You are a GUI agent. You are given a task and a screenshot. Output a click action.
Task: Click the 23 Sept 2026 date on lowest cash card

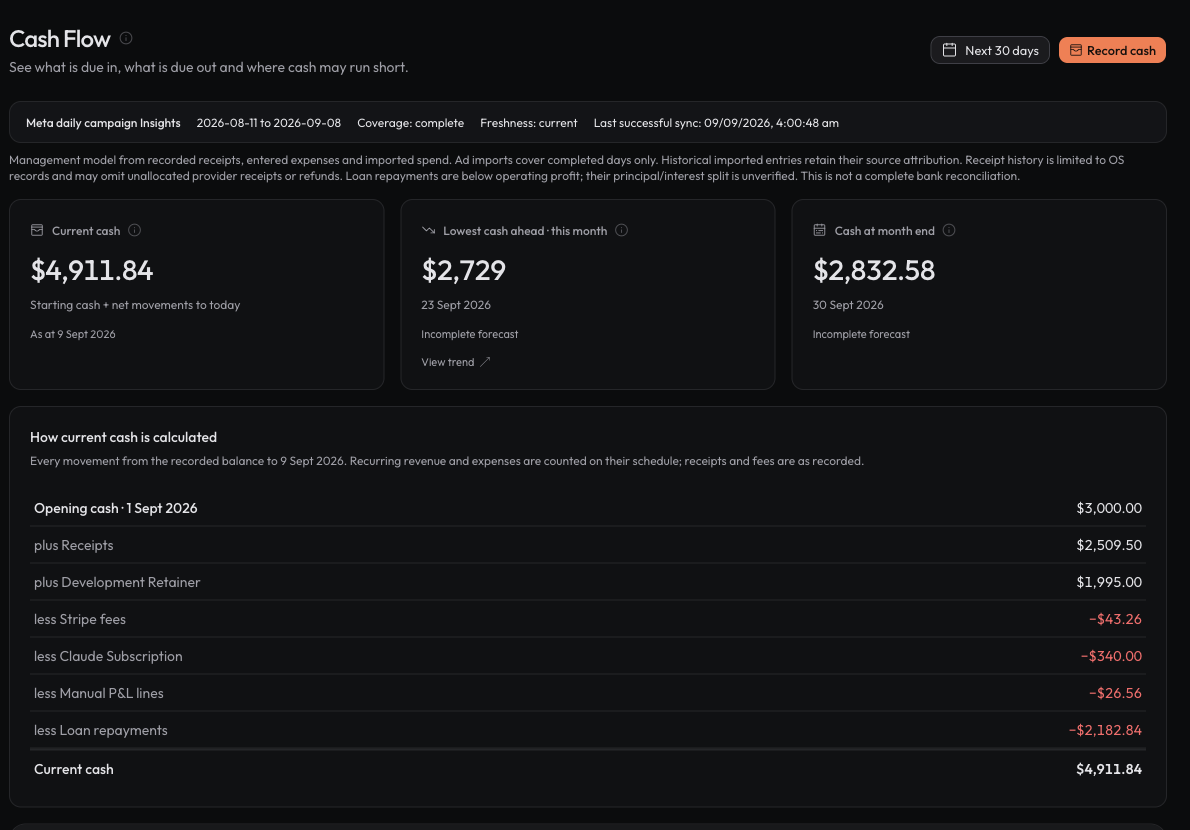(x=456, y=305)
